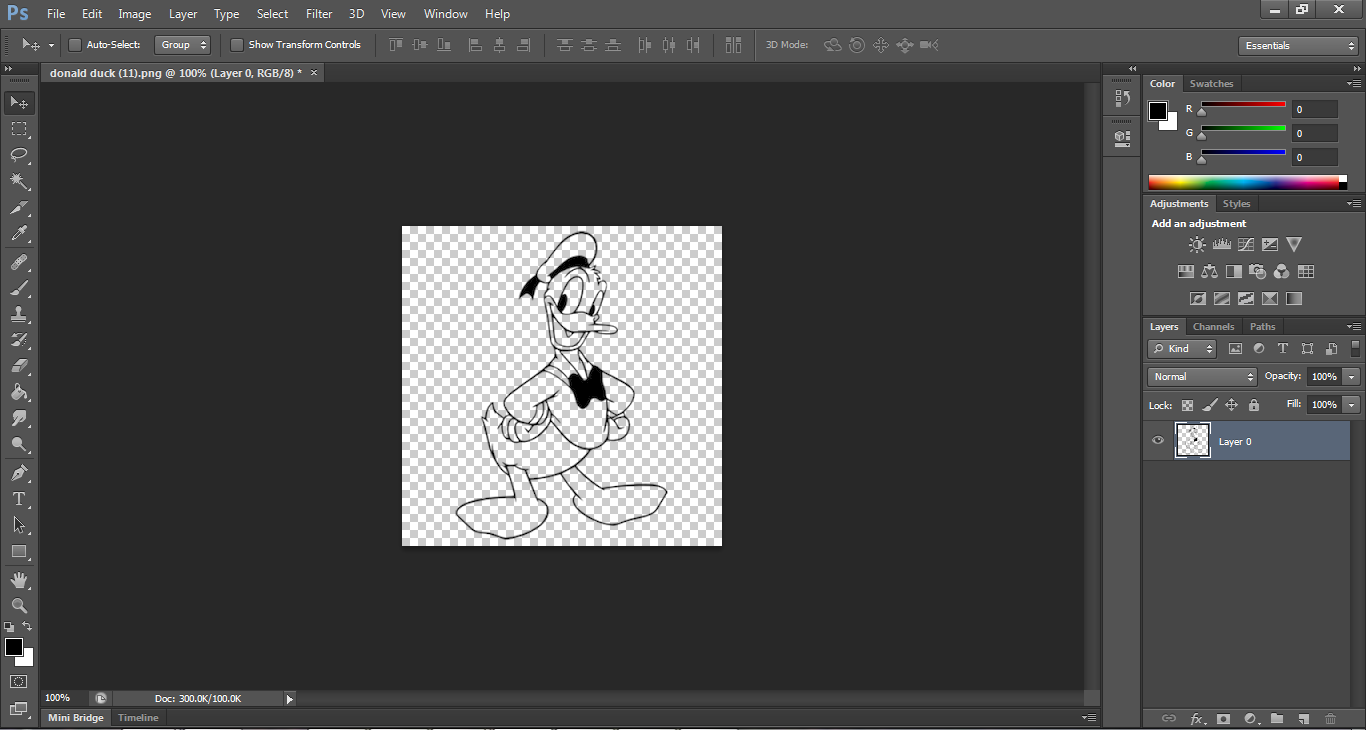Switch to the Timeline tab
The width and height of the screenshot is (1366, 730).
(138, 718)
